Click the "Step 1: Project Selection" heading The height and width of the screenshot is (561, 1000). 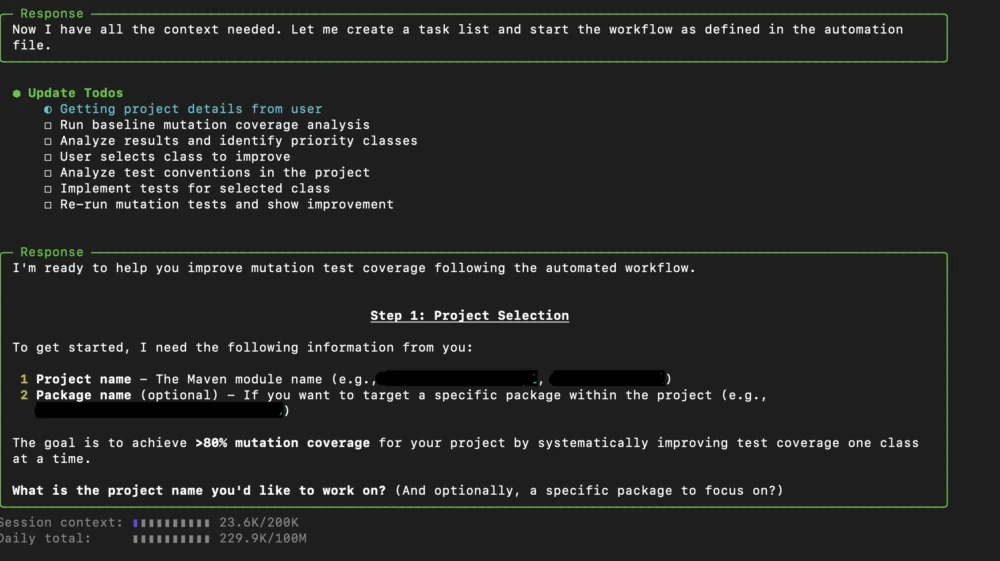[469, 316]
